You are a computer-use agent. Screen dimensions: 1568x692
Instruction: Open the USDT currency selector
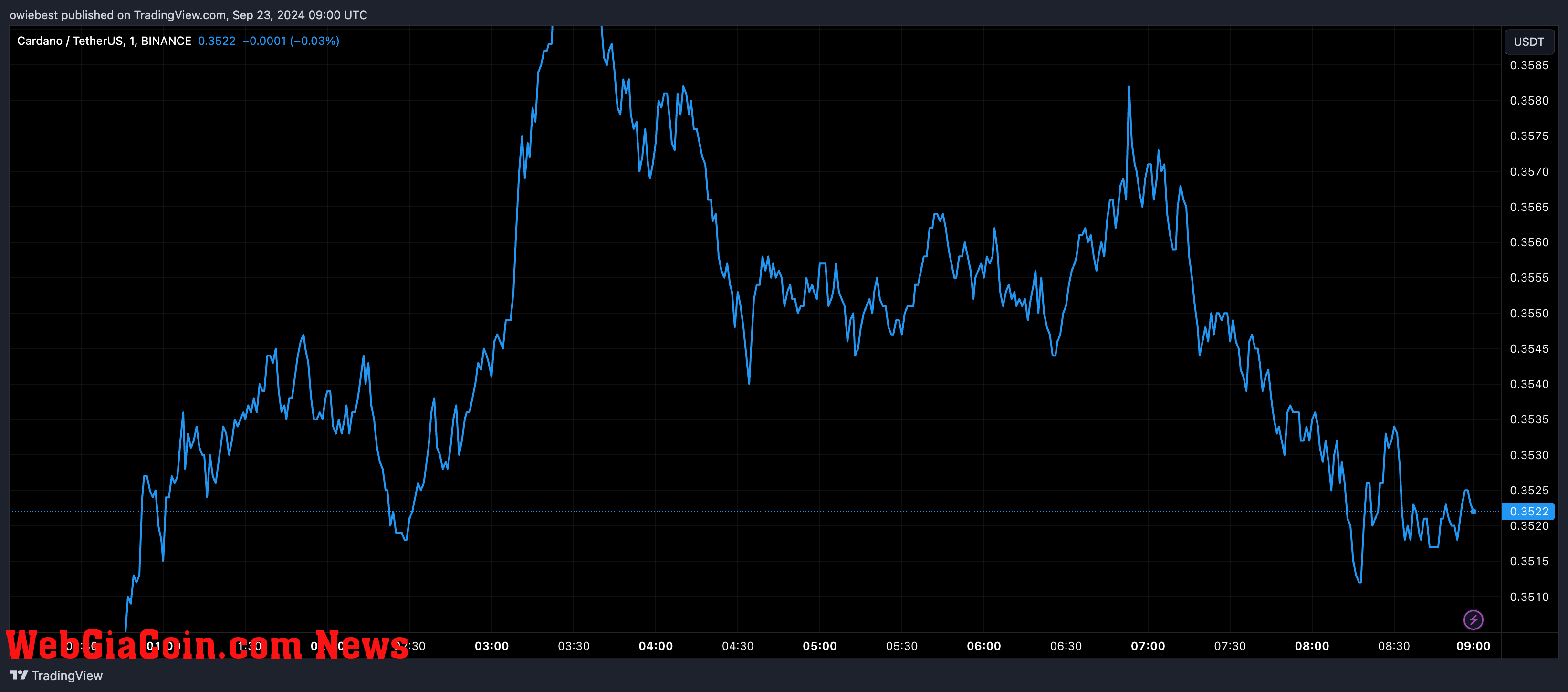1528,42
